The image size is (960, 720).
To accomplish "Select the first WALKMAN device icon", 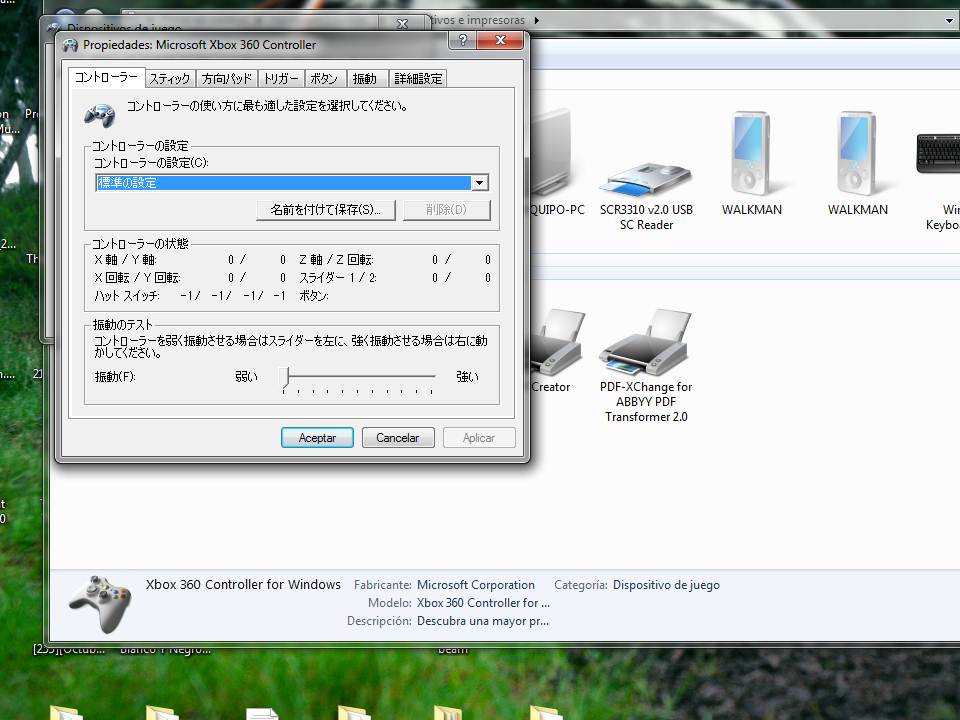I will tap(752, 164).
